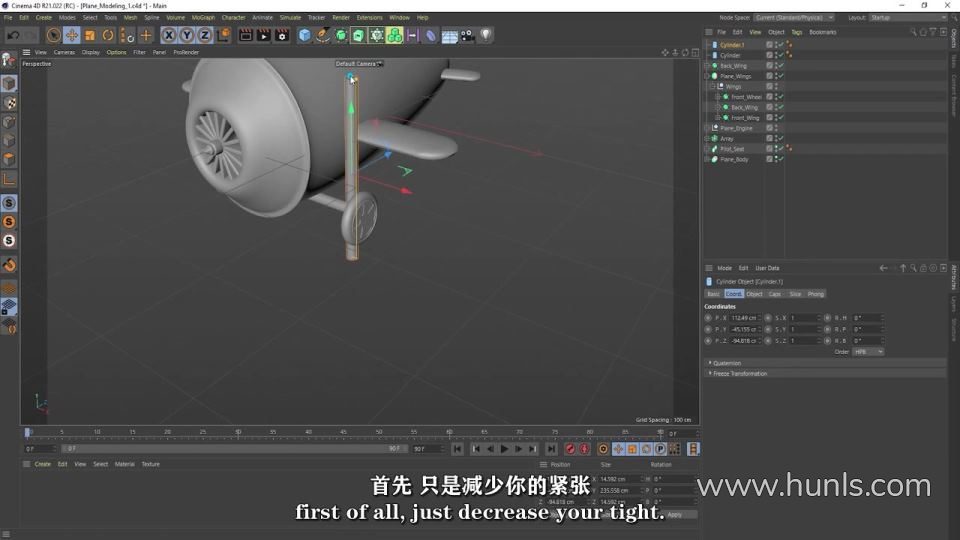
Task: Click frame 45 on timeline ruler
Action: coord(343,432)
